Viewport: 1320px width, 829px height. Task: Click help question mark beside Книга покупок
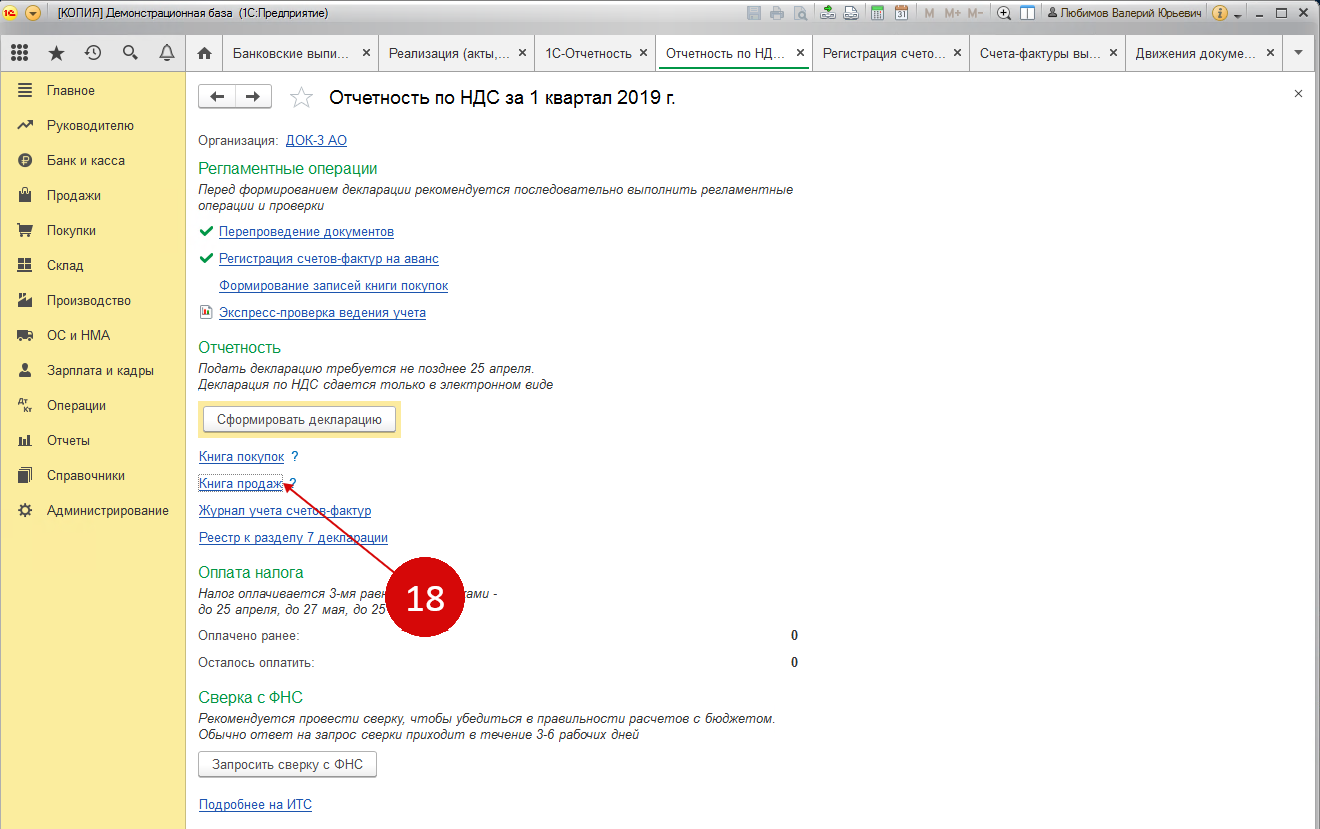[x=295, y=456]
